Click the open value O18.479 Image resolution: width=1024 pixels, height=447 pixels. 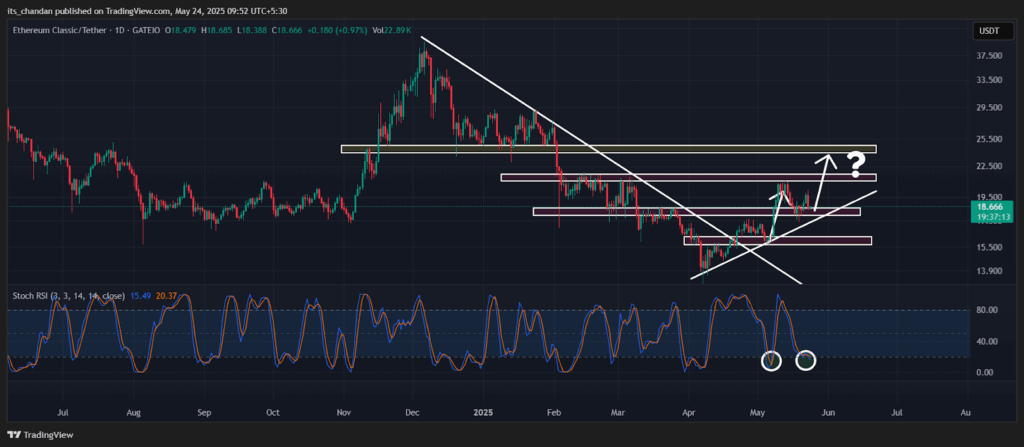[x=180, y=31]
